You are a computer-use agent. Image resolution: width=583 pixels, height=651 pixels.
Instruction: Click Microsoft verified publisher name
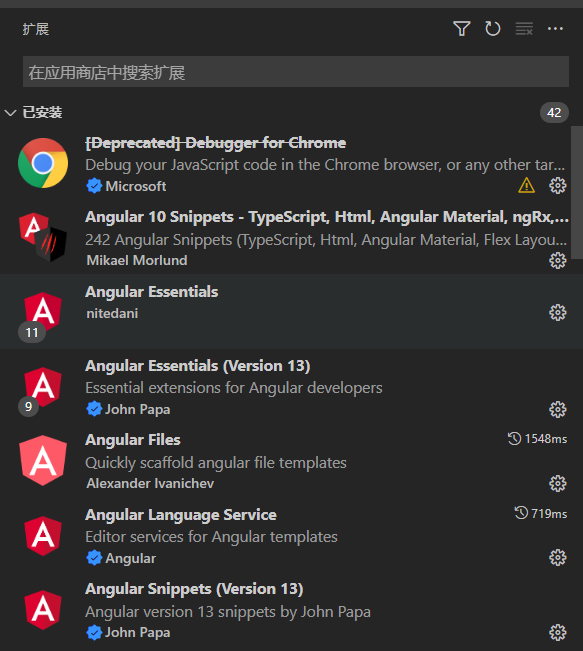click(x=136, y=186)
